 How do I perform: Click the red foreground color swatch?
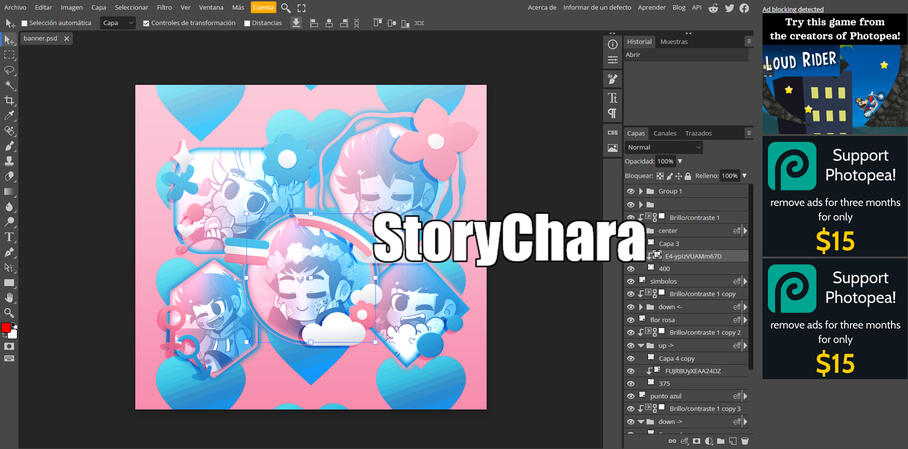coord(6,328)
